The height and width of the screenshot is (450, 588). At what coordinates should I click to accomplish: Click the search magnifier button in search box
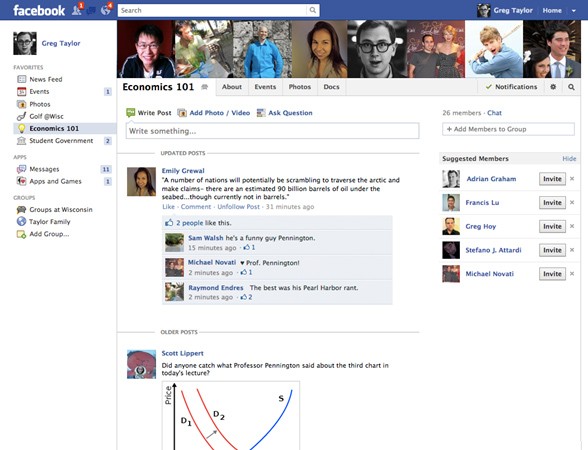(313, 10)
